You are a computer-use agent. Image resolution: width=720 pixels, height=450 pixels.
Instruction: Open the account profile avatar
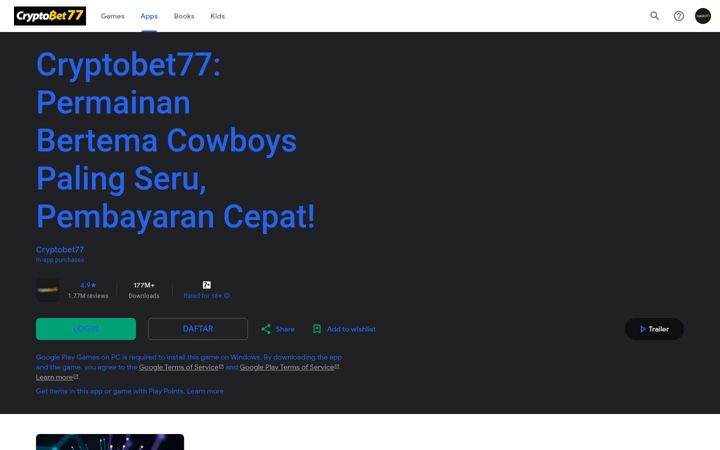(x=703, y=16)
